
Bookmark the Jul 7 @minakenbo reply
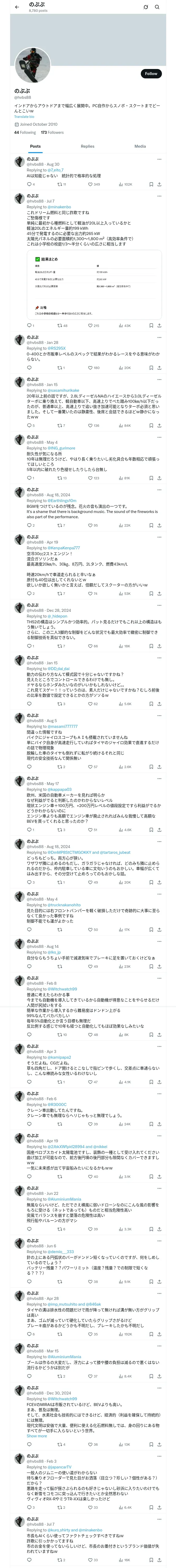point(151,326)
